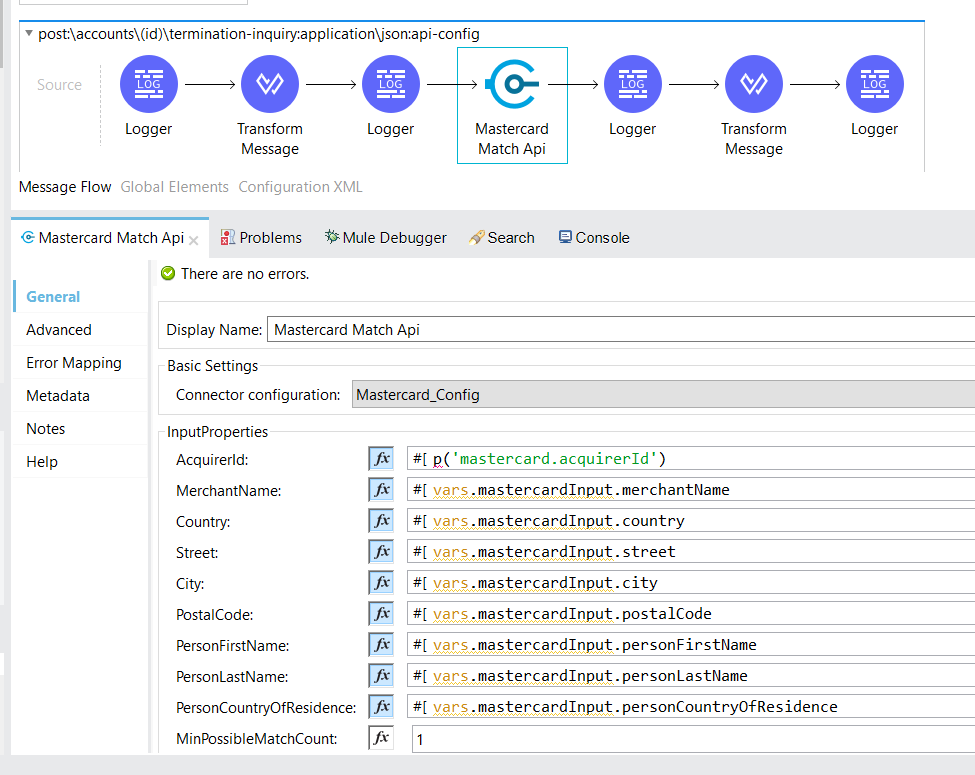975x775 pixels.
Task: Open the Advanced settings section
Action: pyautogui.click(x=80, y=330)
